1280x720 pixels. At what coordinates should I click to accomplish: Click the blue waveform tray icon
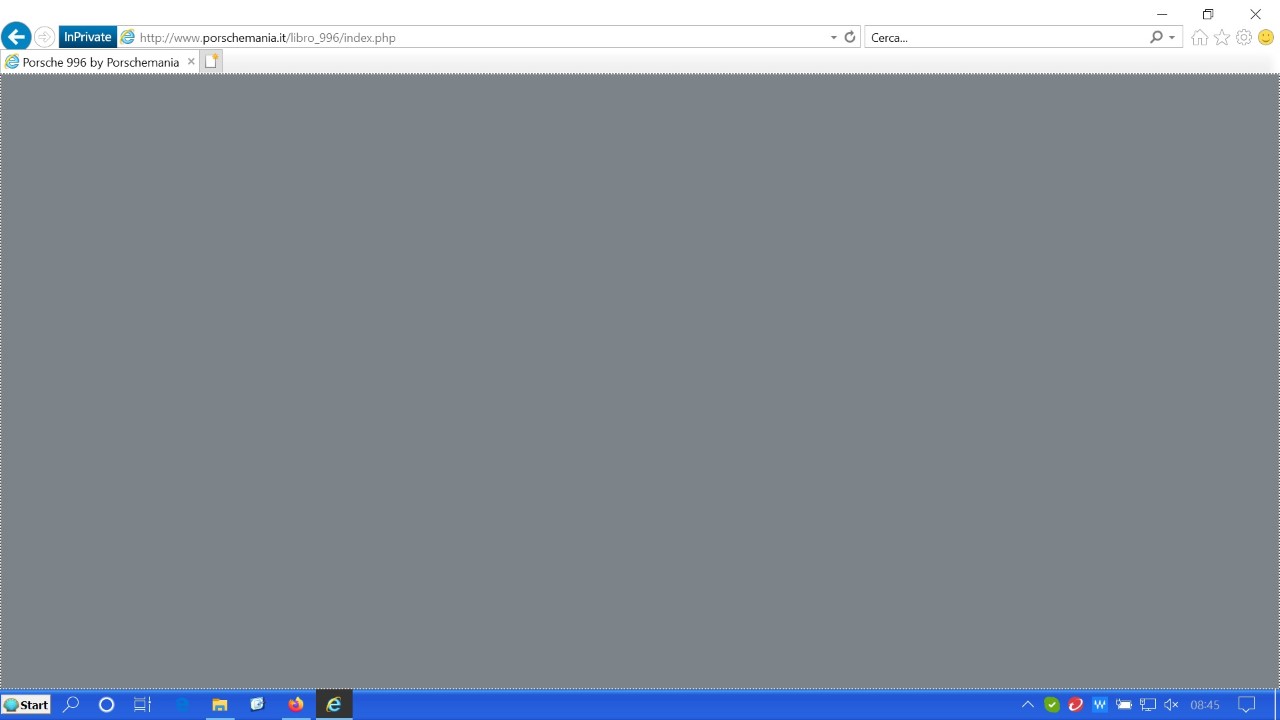pos(1100,705)
